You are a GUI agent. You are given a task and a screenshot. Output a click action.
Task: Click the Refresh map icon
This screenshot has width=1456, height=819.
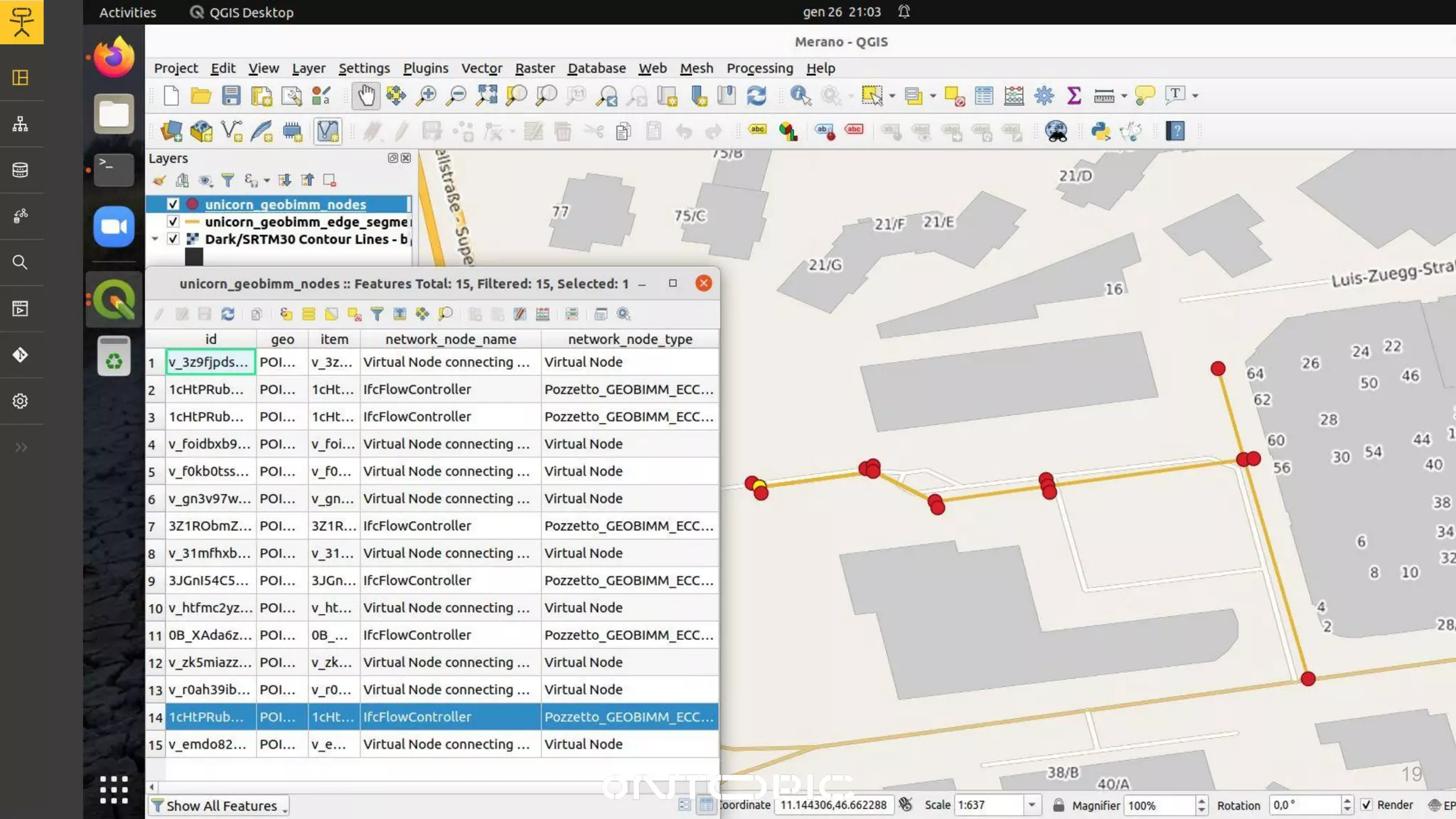(x=756, y=95)
